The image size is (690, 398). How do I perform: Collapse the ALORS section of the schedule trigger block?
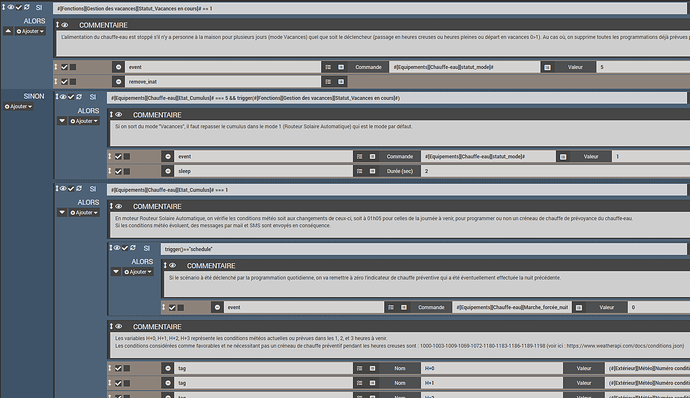click(116, 272)
